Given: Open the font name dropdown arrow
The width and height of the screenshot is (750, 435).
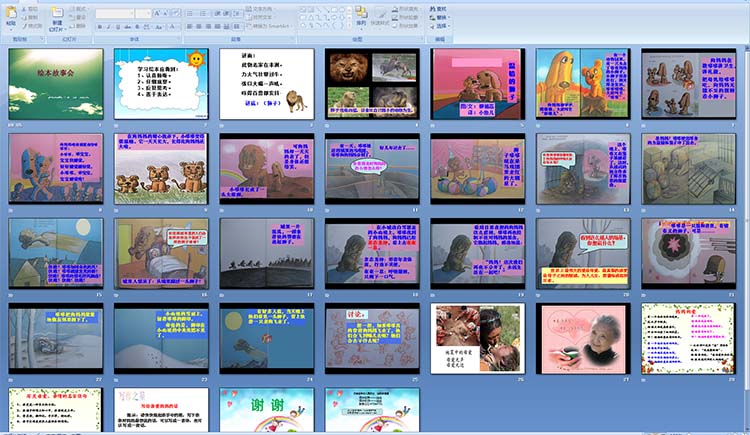Looking at the screenshot, I should tap(132, 13).
